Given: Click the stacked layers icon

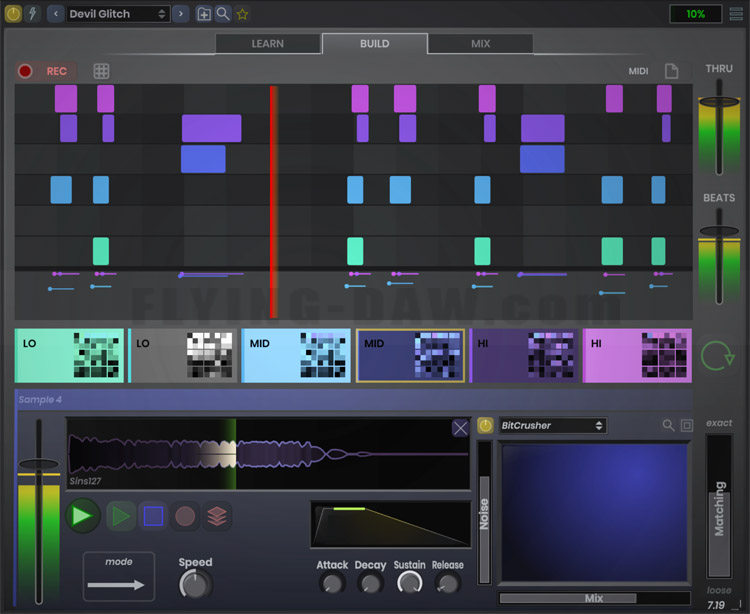Looking at the screenshot, I should (x=218, y=517).
